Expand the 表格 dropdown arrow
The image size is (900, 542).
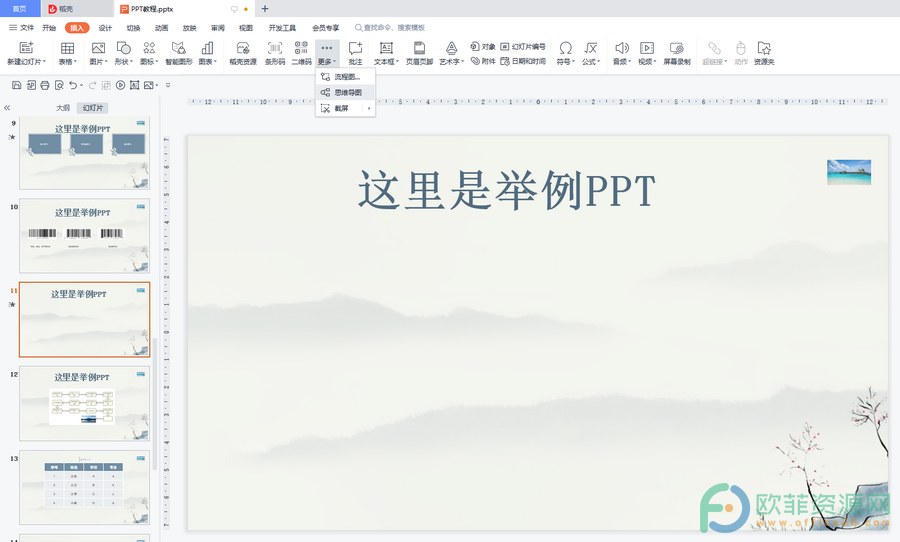[x=75, y=62]
